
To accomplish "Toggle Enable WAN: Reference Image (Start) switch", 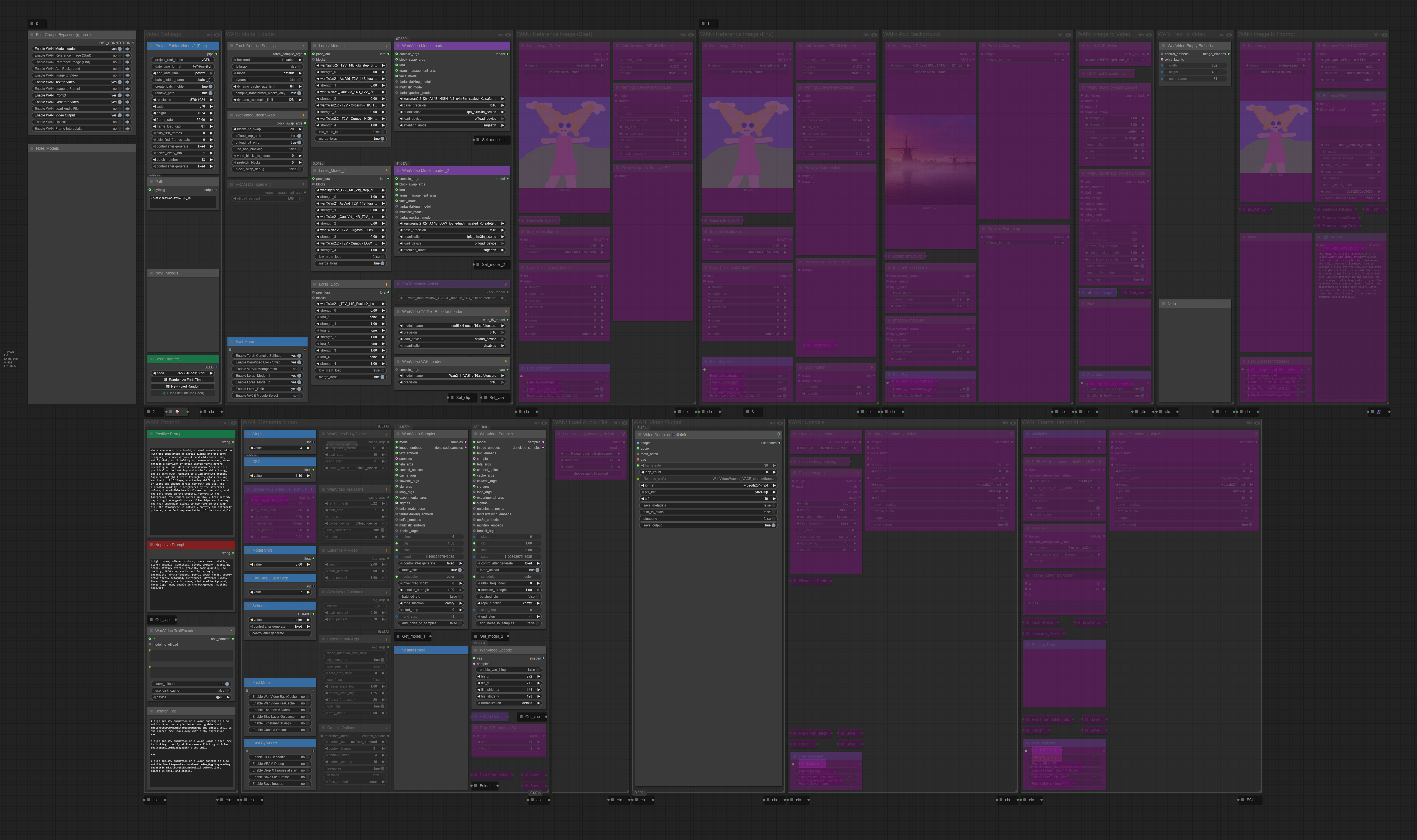I will 120,55.
